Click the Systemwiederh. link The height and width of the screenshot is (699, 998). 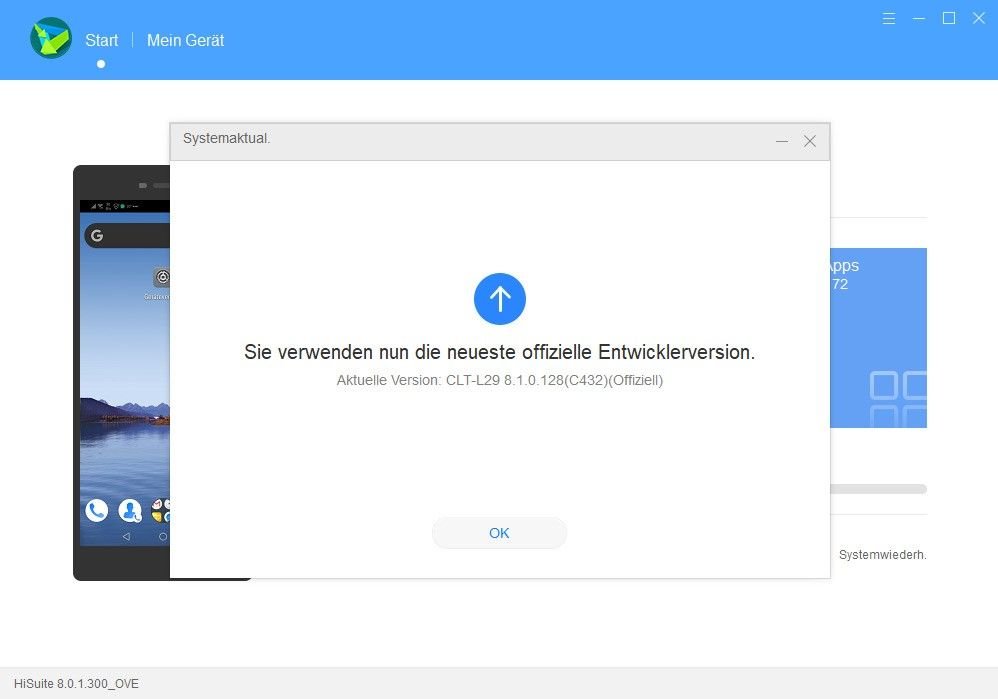click(882, 554)
